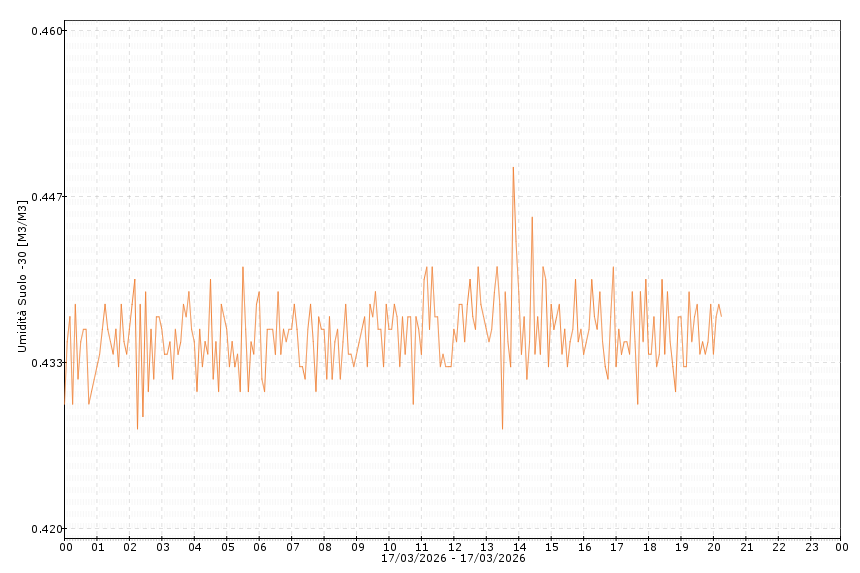Click the hour 12 x-axis tick label
The height and width of the screenshot is (573, 860).
(455, 547)
